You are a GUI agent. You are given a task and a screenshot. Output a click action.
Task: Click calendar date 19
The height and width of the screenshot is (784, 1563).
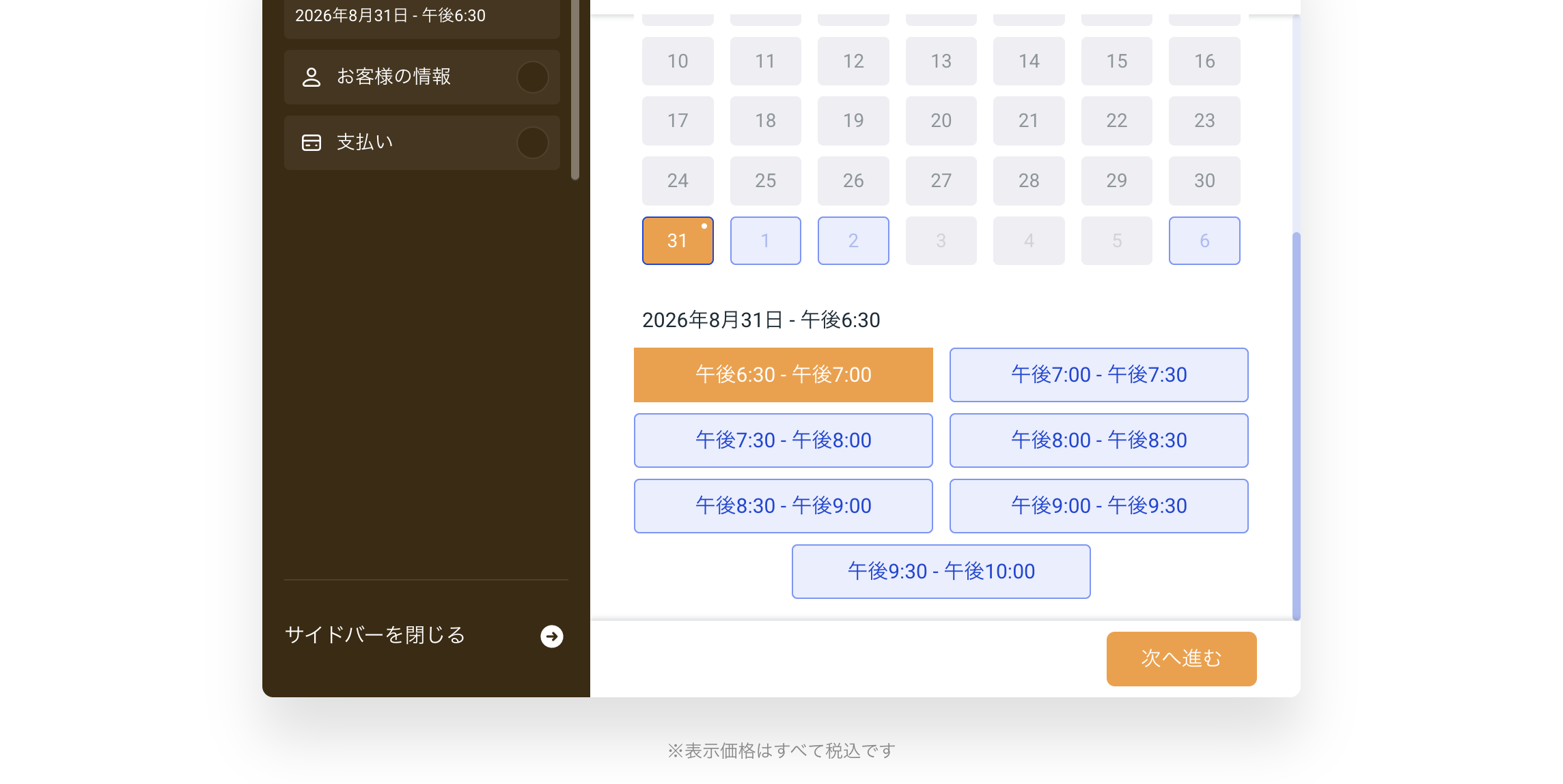853,121
